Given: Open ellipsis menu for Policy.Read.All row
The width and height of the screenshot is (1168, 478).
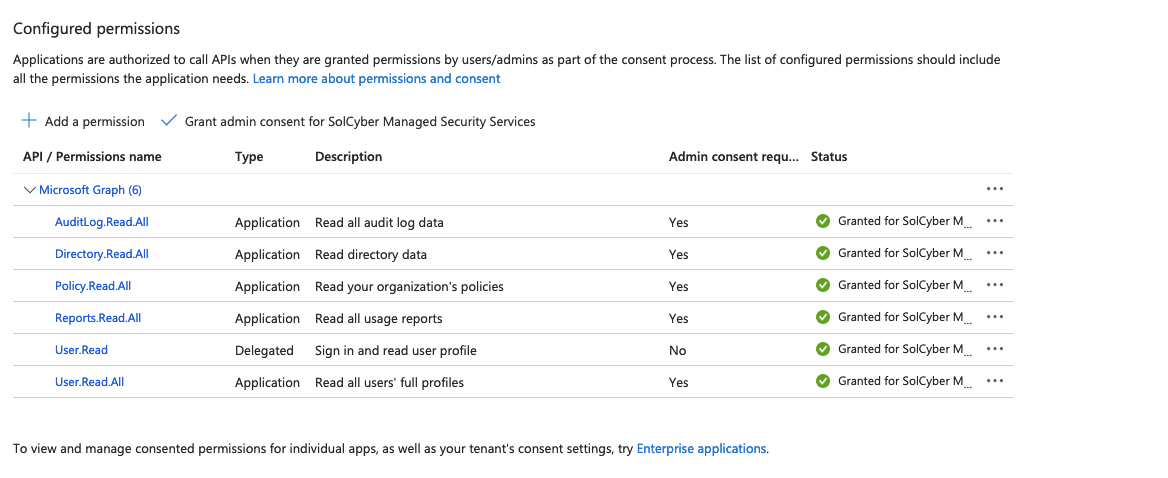Looking at the screenshot, I should (x=994, y=285).
